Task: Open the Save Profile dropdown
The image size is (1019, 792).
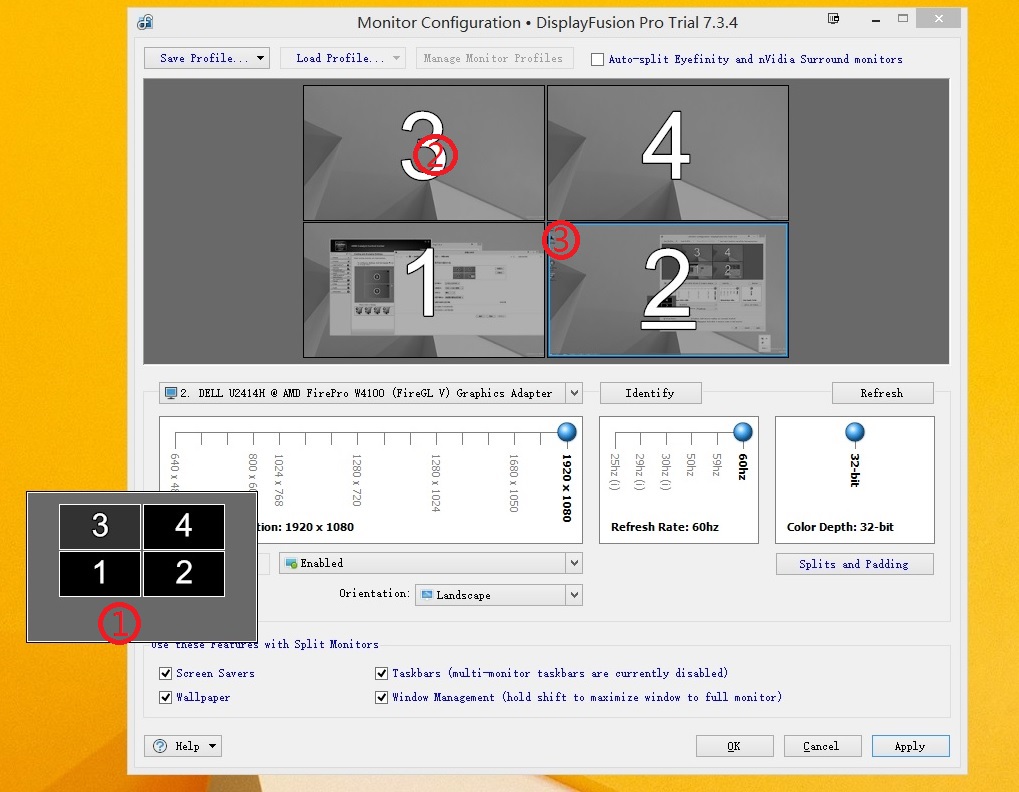Action: coord(207,58)
